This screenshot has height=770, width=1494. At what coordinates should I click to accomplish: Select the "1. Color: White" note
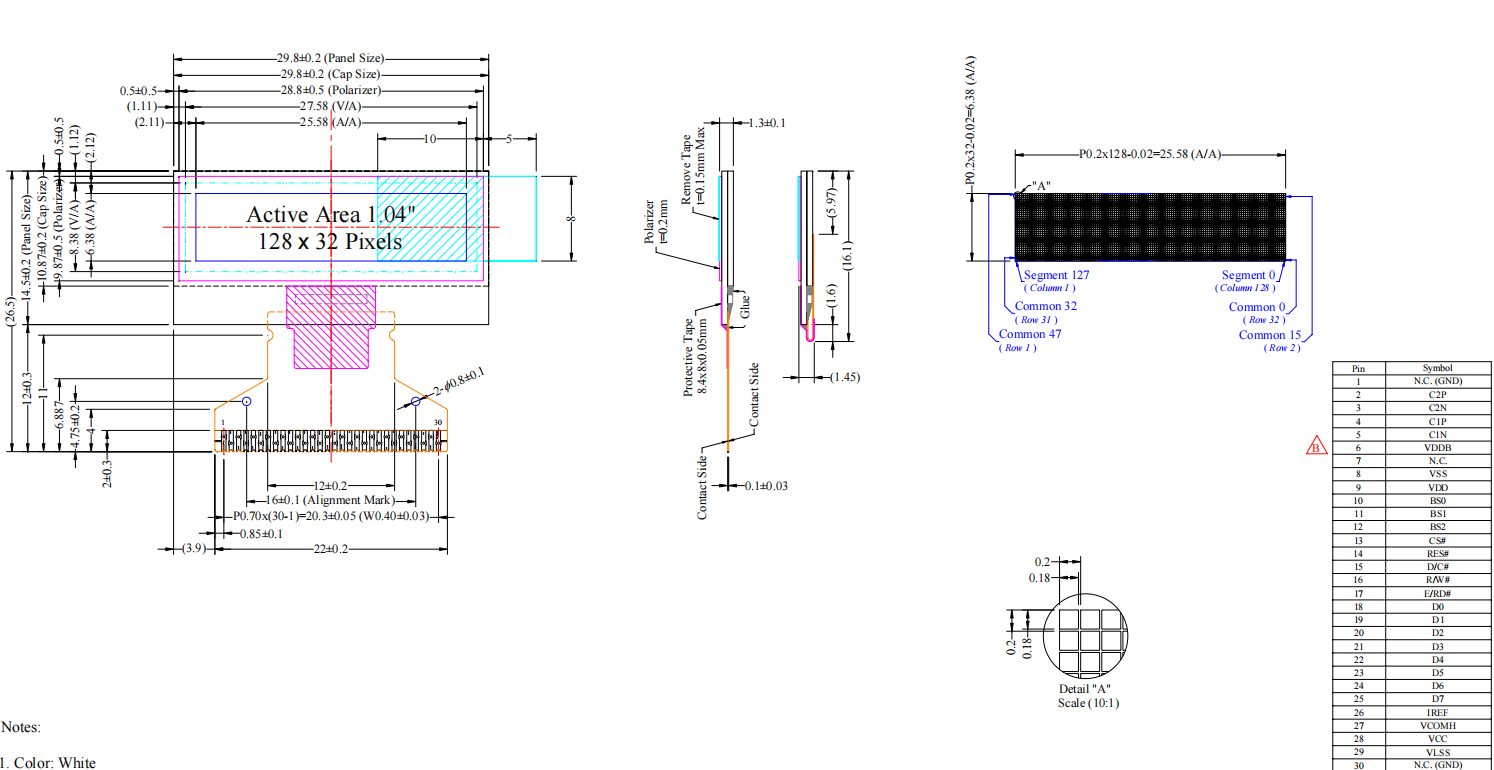(x=49, y=763)
